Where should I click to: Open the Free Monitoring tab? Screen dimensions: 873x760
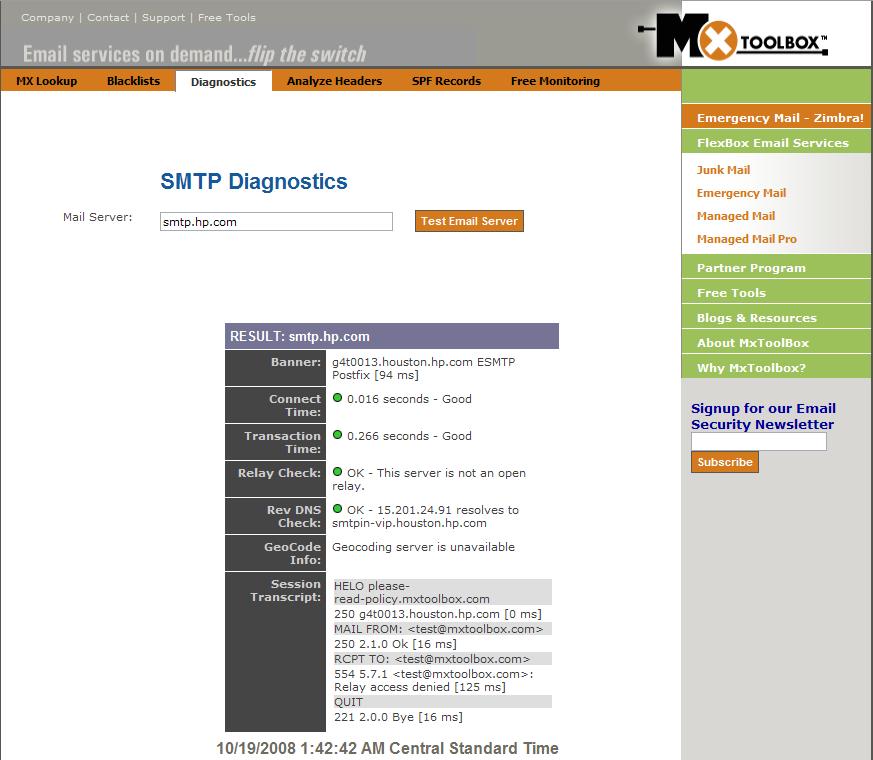click(x=556, y=81)
